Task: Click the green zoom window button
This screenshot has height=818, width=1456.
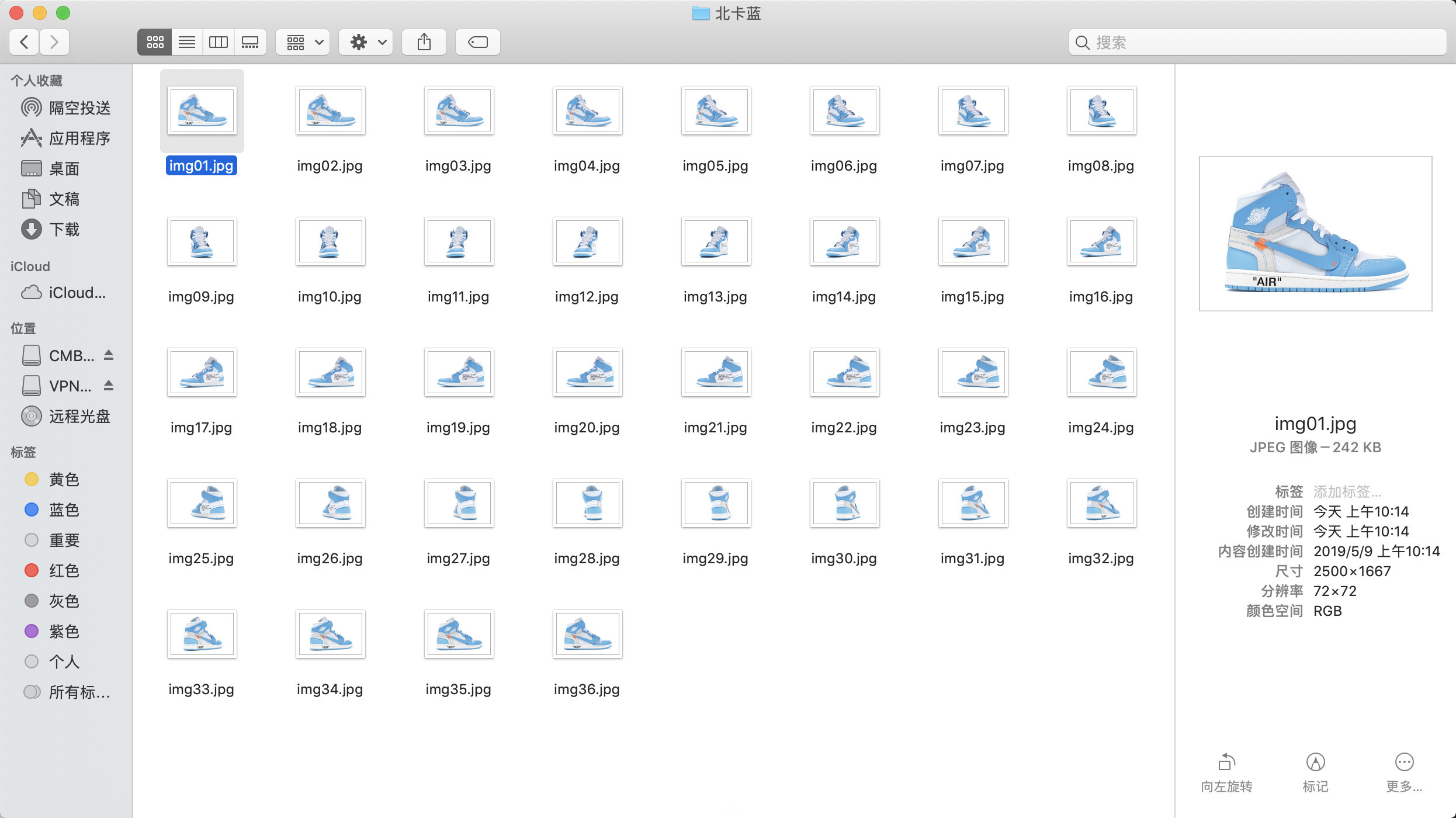Action: (63, 13)
